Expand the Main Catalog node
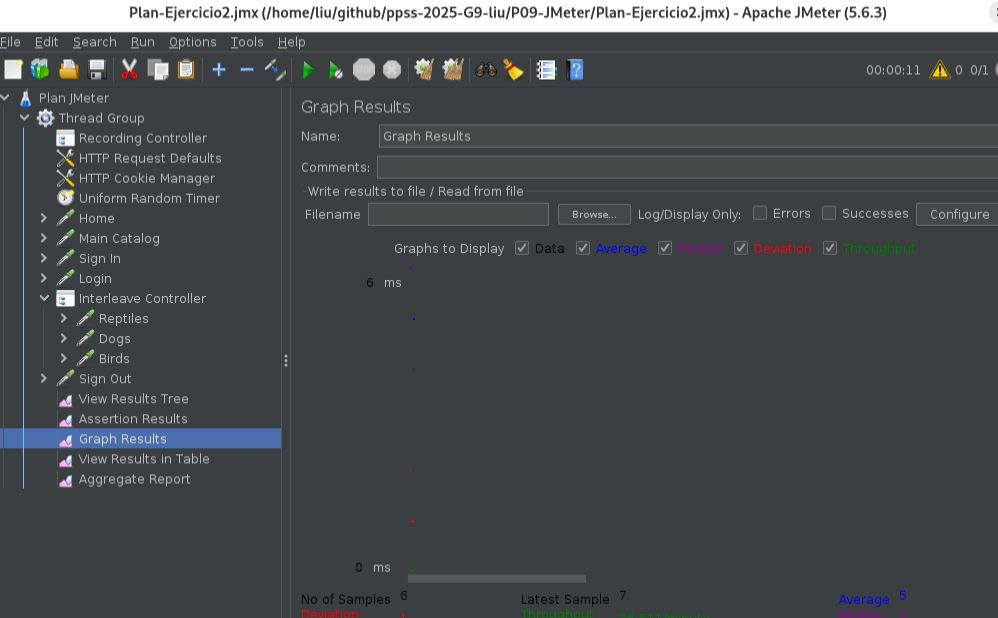Viewport: 998px width, 618px height. pyautogui.click(x=44, y=238)
